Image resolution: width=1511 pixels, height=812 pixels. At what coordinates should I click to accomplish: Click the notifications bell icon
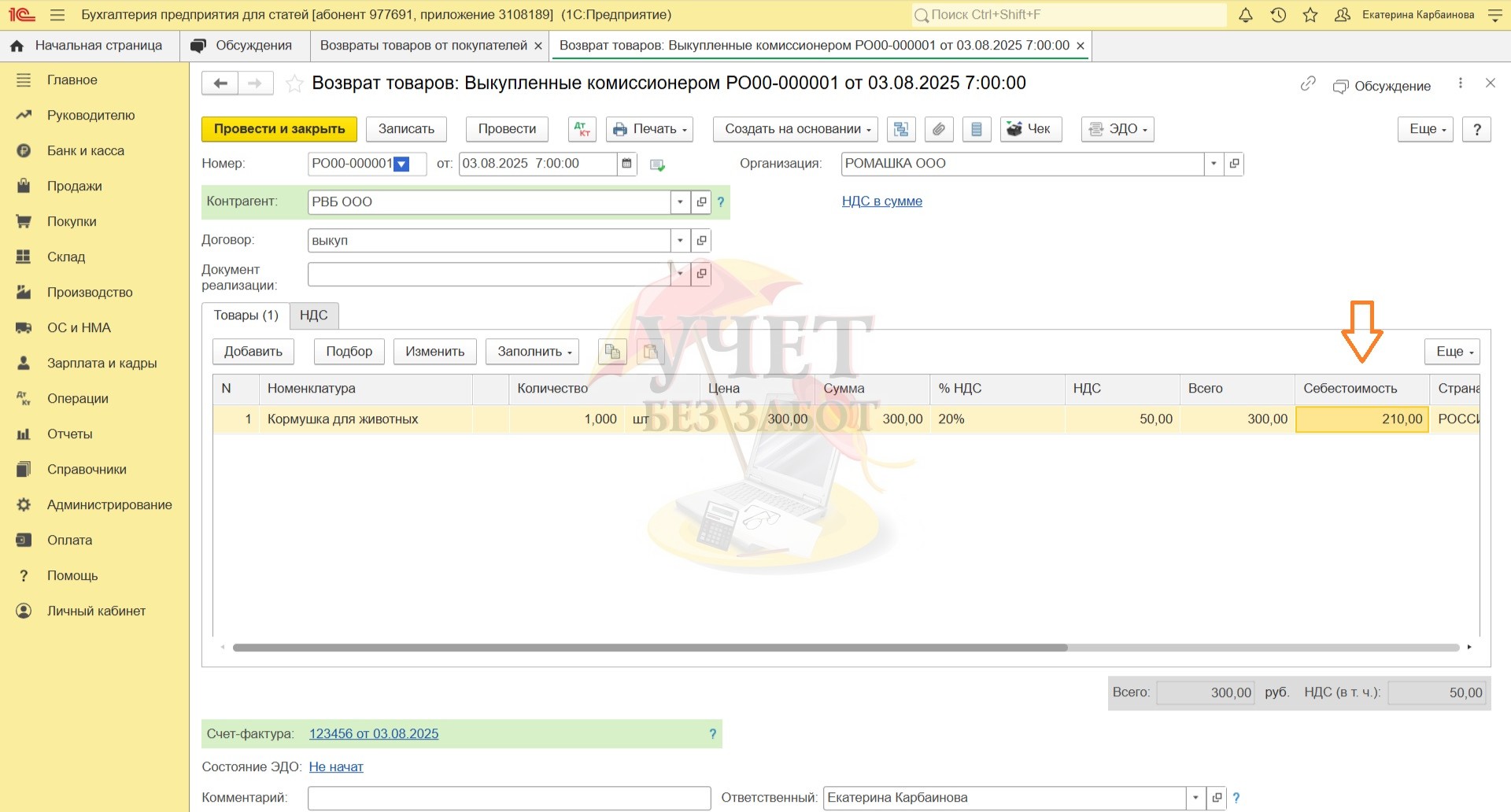point(1246,15)
